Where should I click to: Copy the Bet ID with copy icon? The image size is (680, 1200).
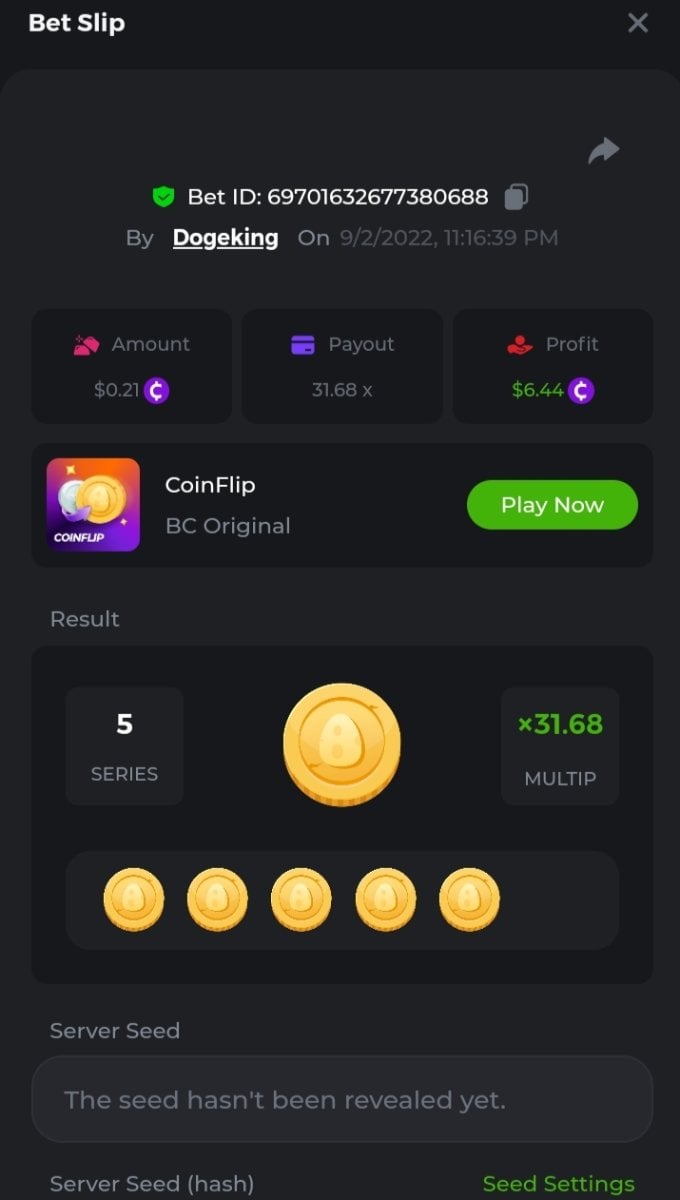click(x=516, y=196)
